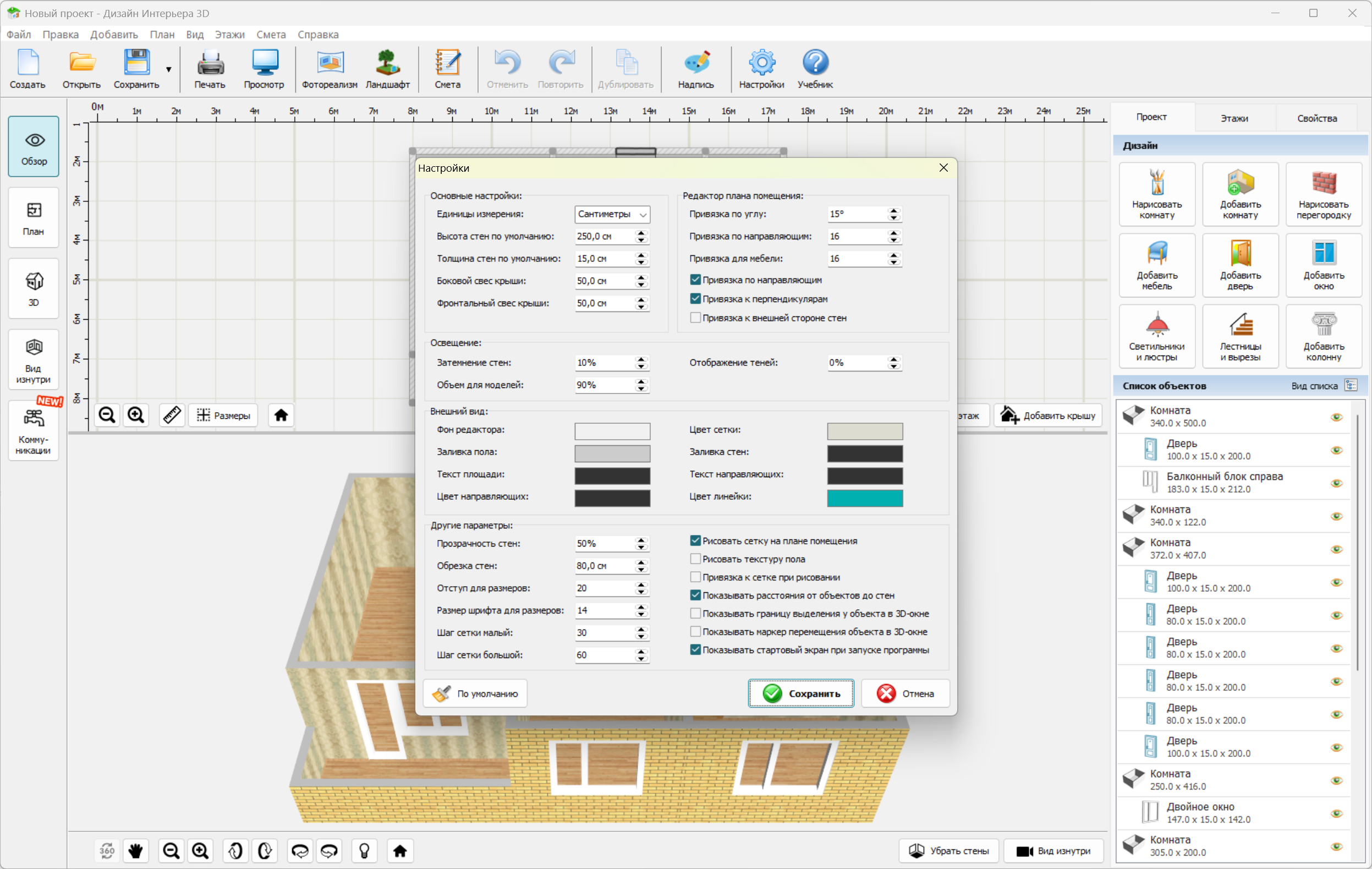Screen dimensions: 1372x869
Task: Increase Высота стен по умолчанию stepper
Action: (x=641, y=233)
